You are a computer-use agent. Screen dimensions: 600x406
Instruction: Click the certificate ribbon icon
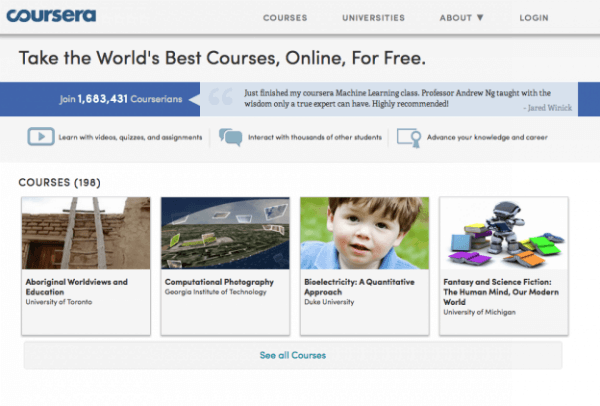pyautogui.click(x=408, y=137)
